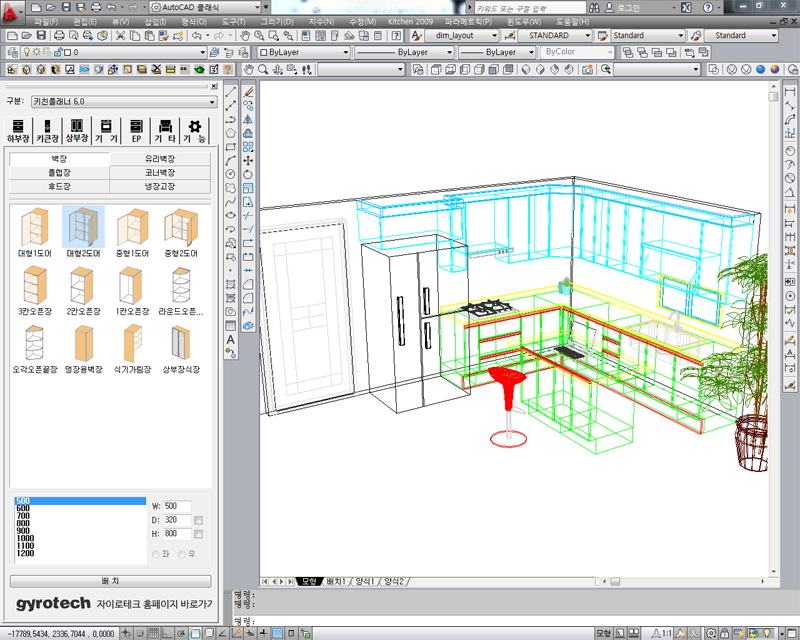This screenshot has height=640, width=800.
Task: Open the 기능 functions gear category
Action: (194, 131)
